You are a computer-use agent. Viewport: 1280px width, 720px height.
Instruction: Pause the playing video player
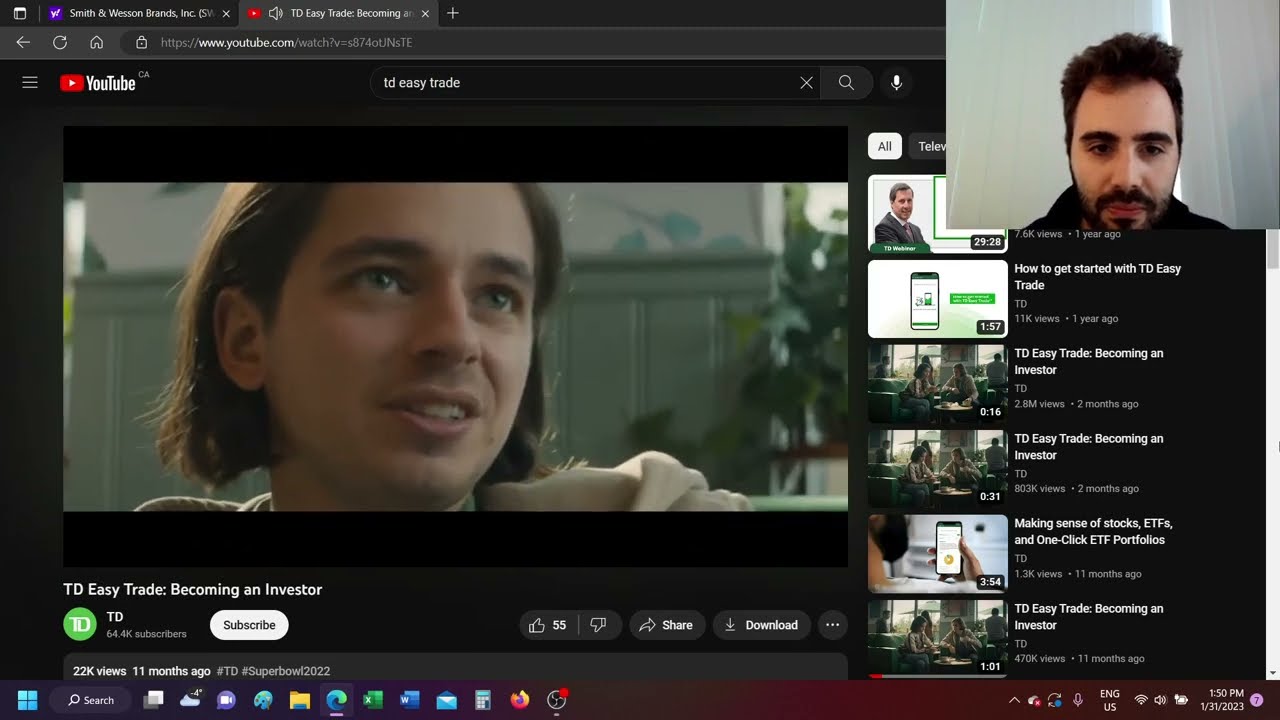(455, 346)
